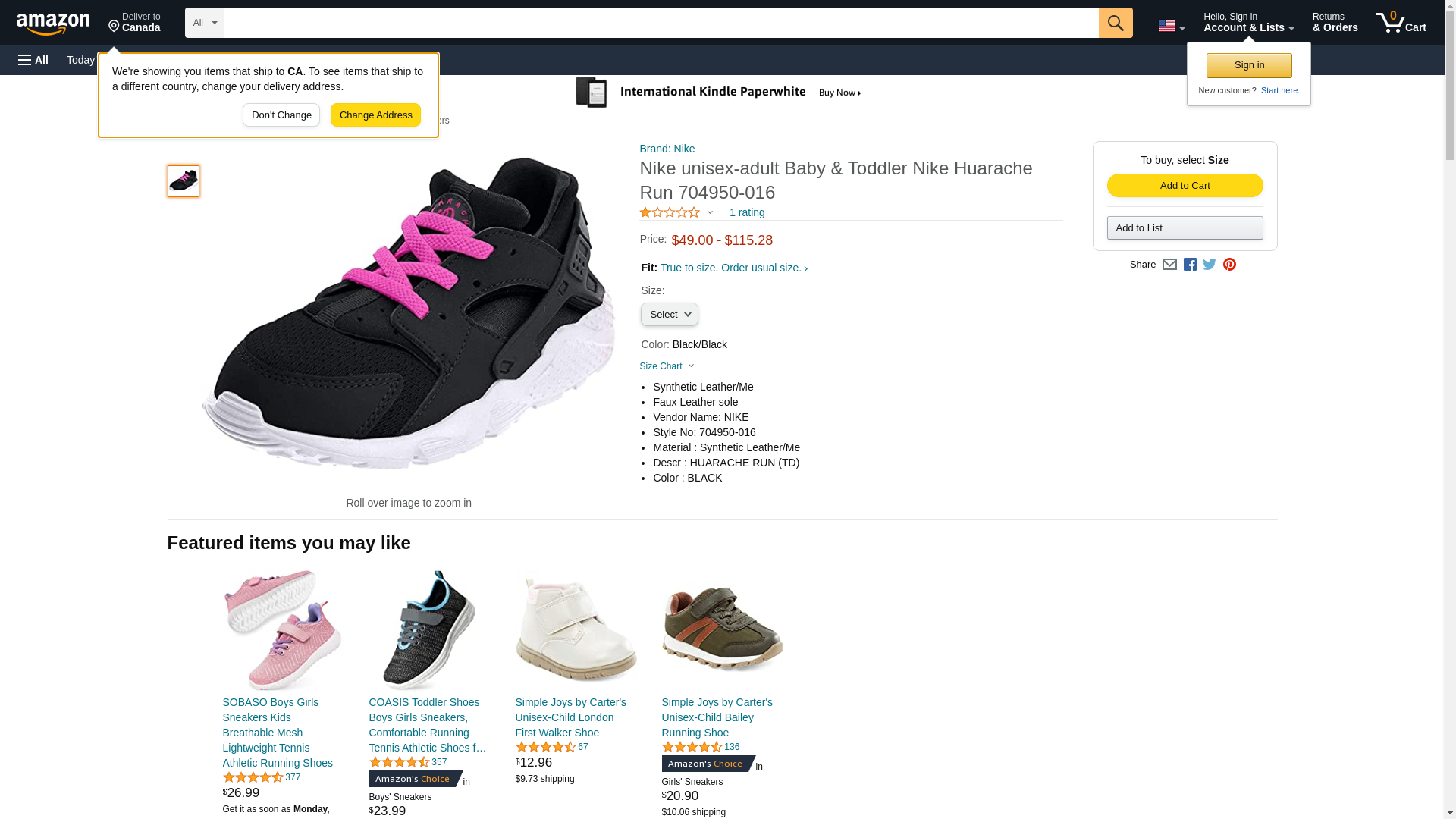Share product on Facebook

pyautogui.click(x=1190, y=265)
